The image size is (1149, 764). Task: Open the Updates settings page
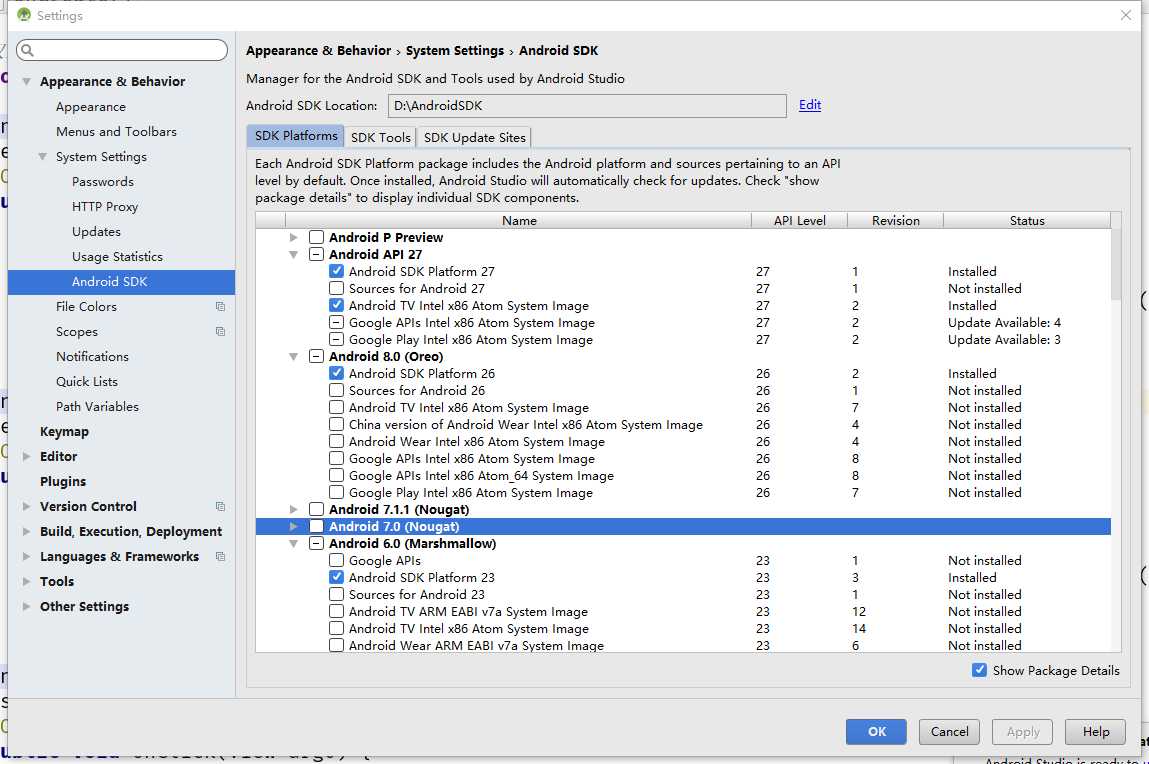(96, 231)
